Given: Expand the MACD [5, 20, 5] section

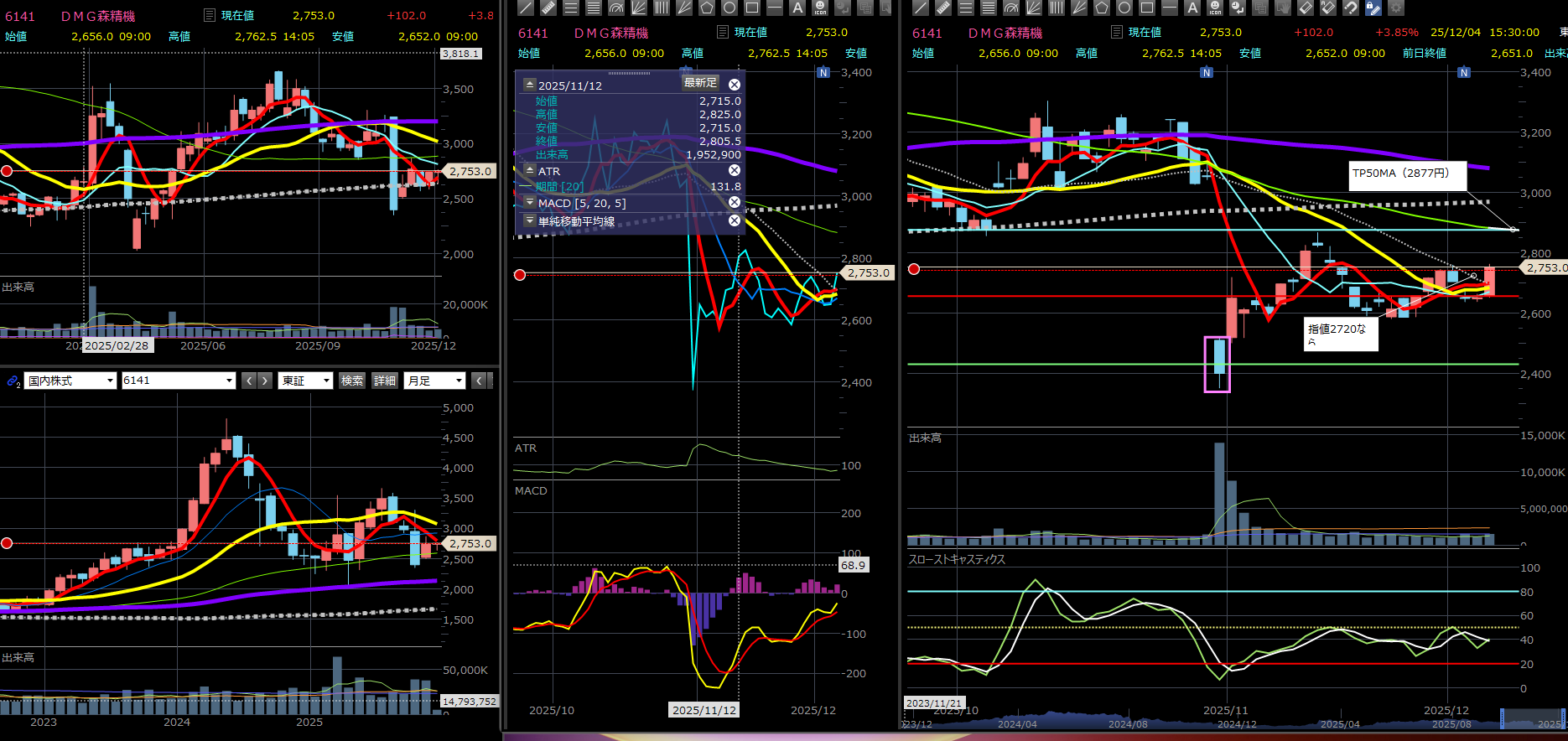Looking at the screenshot, I should click(x=530, y=203).
